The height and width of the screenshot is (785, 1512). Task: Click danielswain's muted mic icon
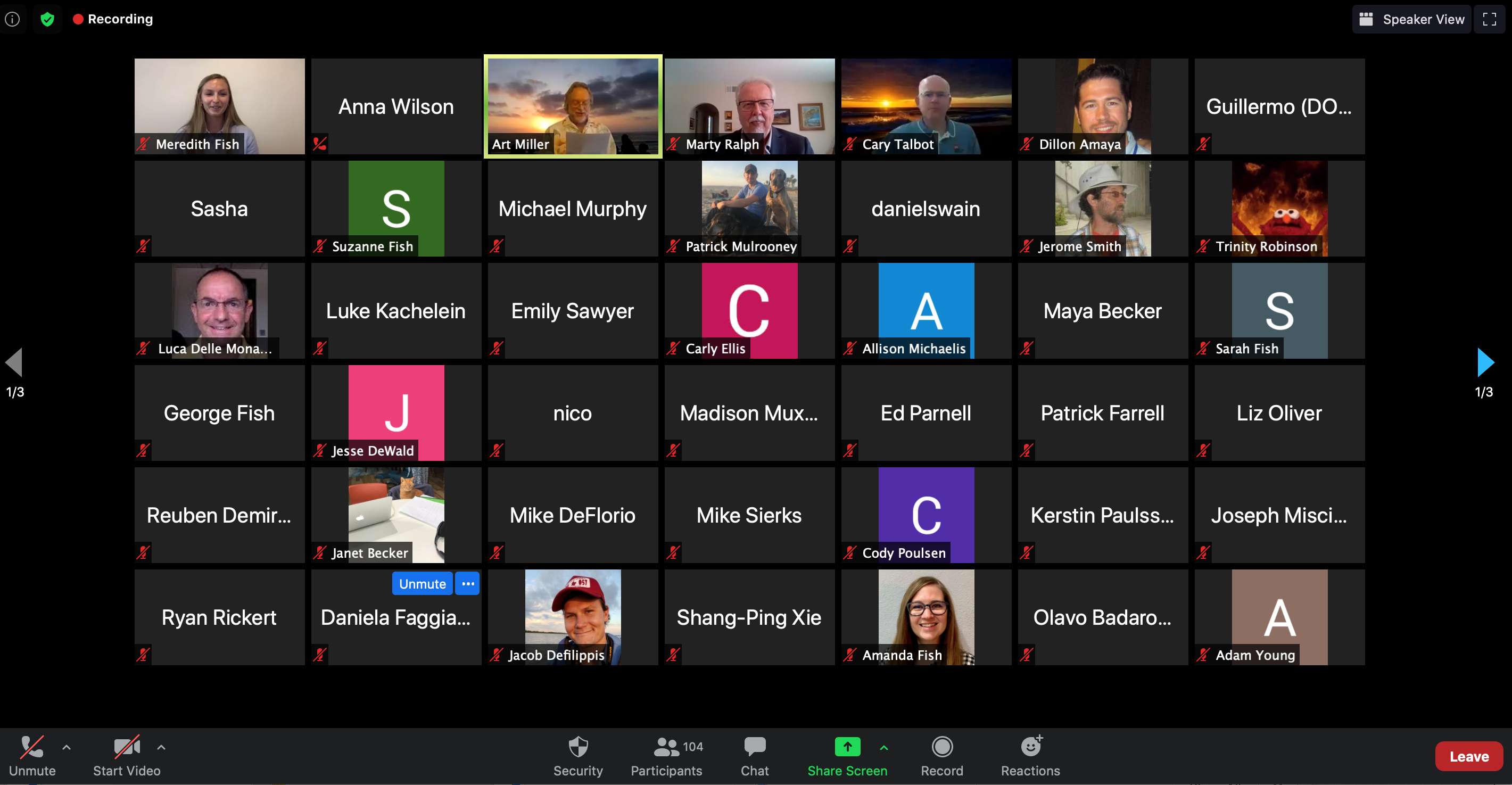(850, 246)
